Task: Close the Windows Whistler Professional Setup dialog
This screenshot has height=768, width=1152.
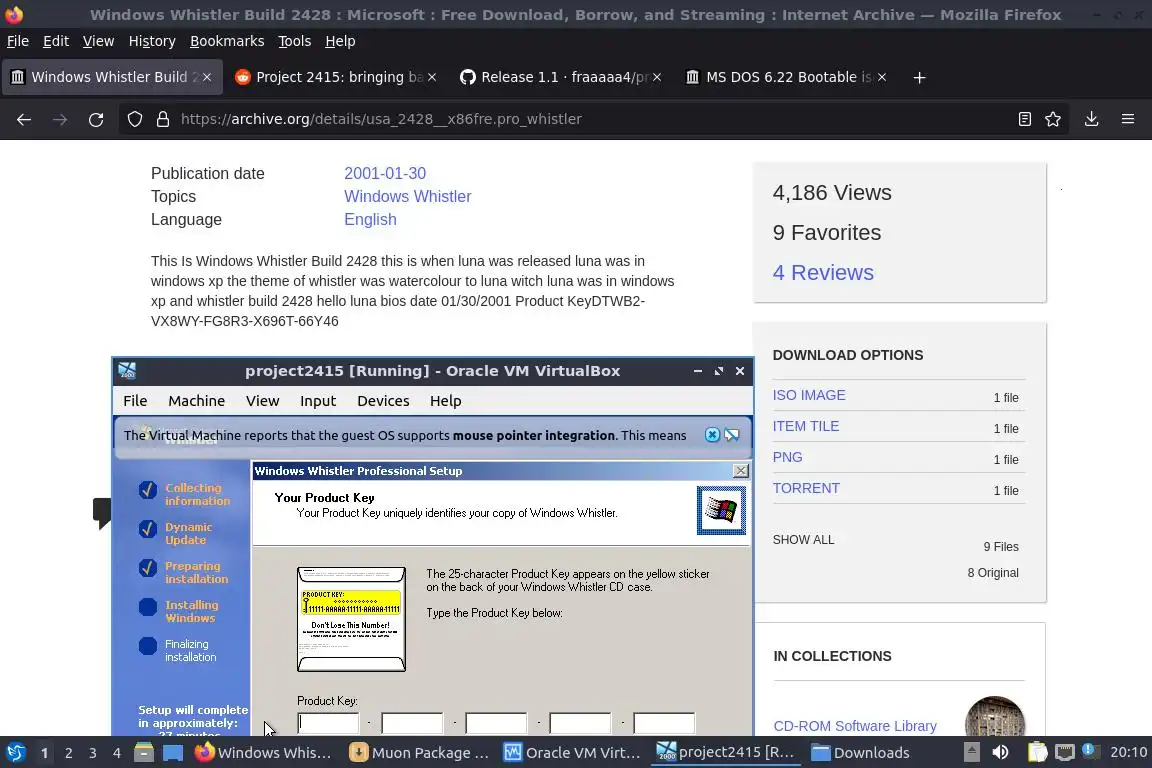Action: (x=741, y=470)
